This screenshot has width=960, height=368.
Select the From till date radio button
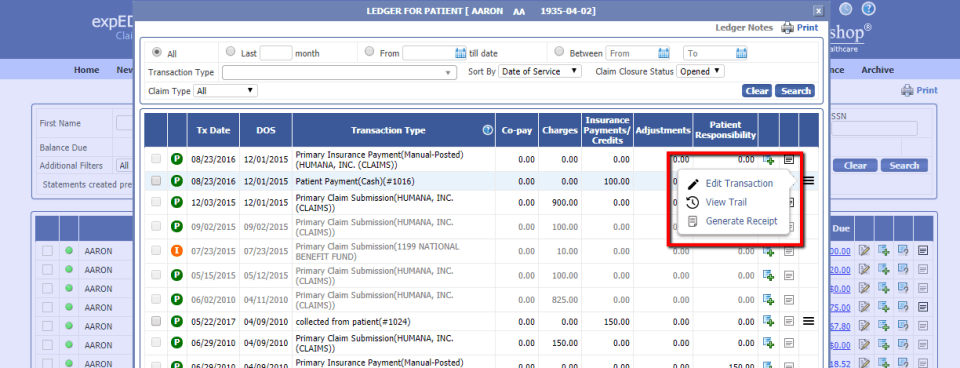tap(369, 52)
